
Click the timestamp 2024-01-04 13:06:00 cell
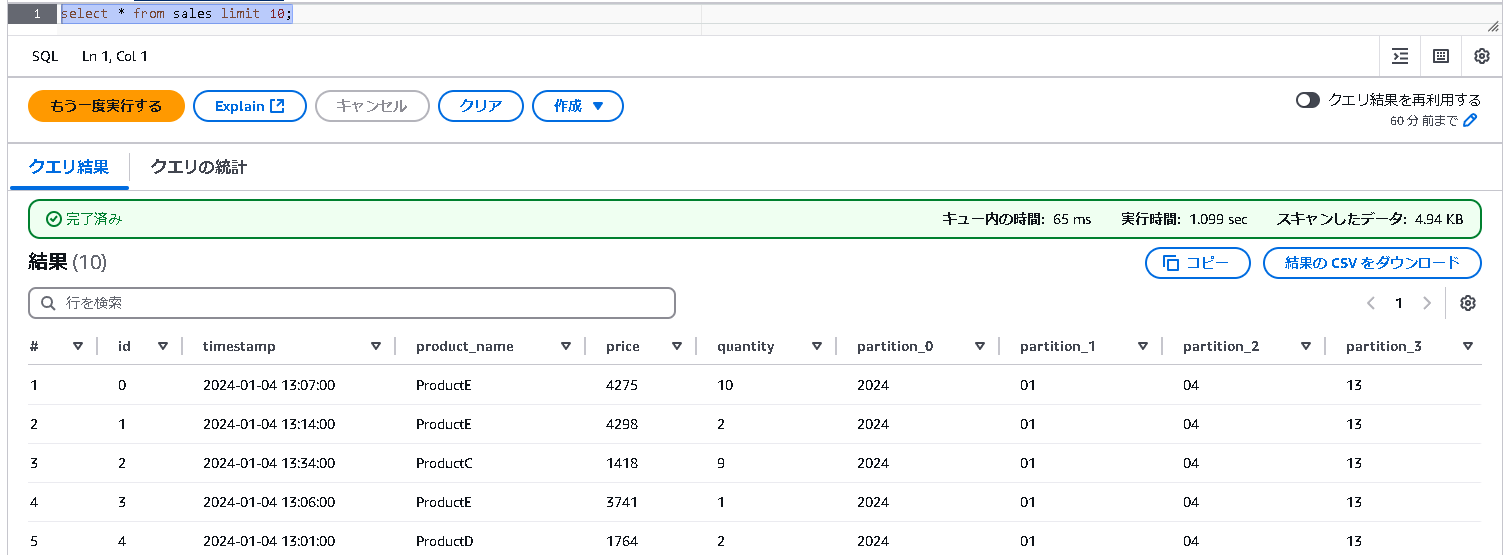(x=269, y=502)
